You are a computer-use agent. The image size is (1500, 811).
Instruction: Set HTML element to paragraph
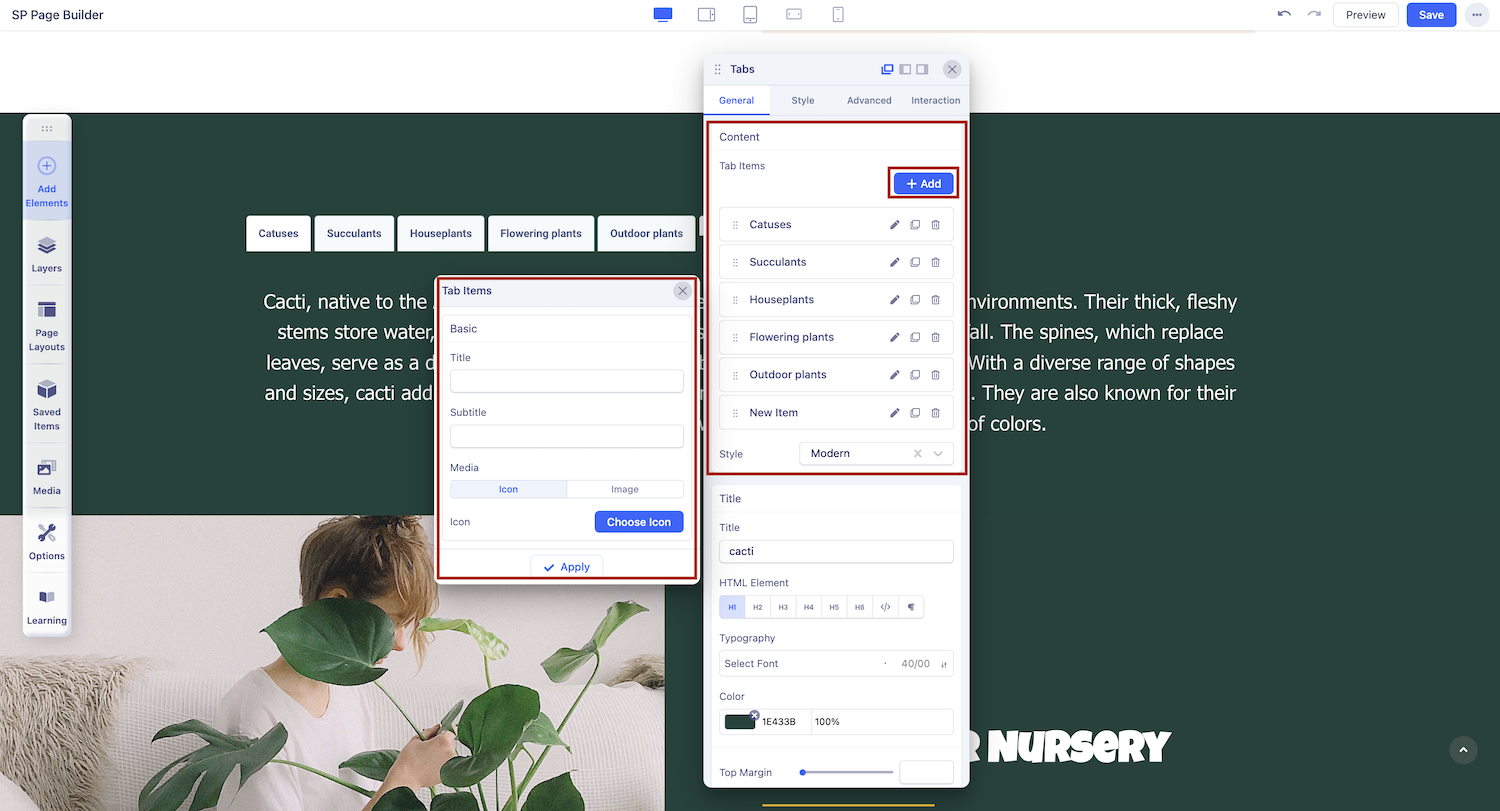[x=911, y=607]
